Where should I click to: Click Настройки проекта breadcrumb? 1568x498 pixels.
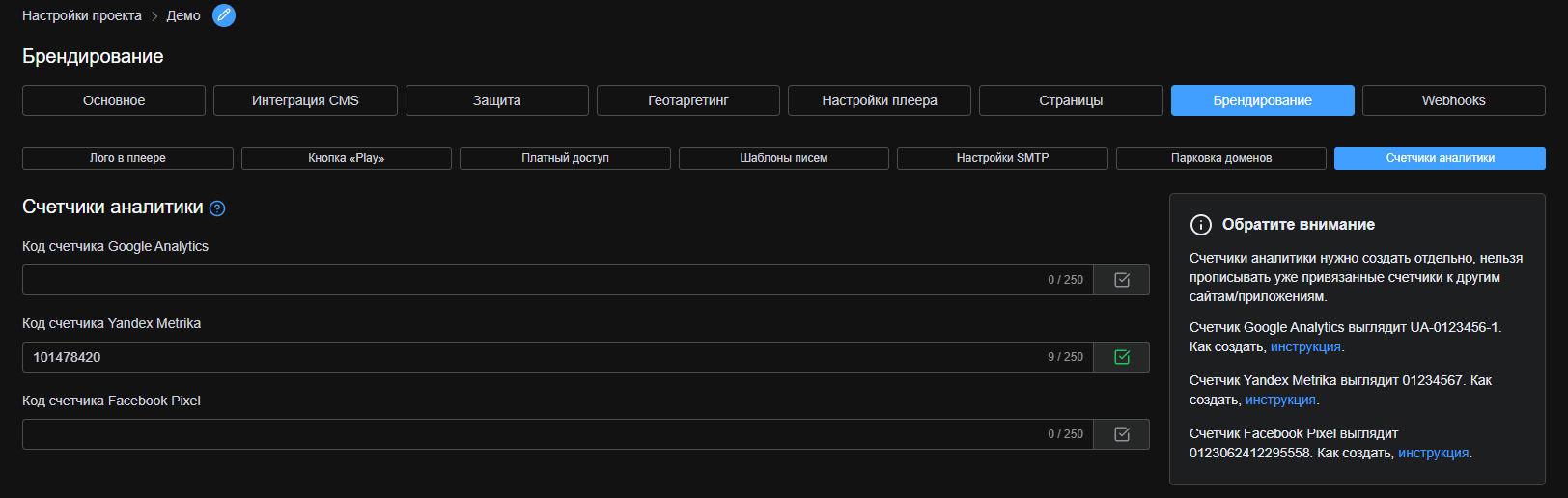(82, 15)
